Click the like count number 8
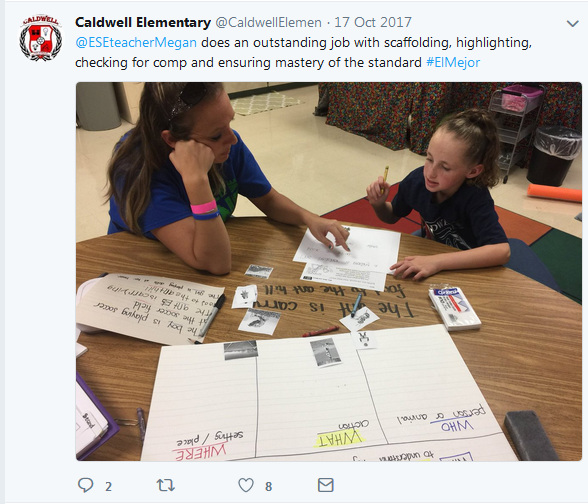Image resolution: width=588 pixels, height=504 pixels. point(268,487)
